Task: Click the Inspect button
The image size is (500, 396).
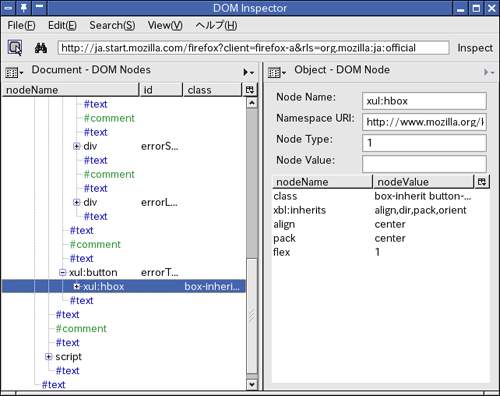Action: 475,48
